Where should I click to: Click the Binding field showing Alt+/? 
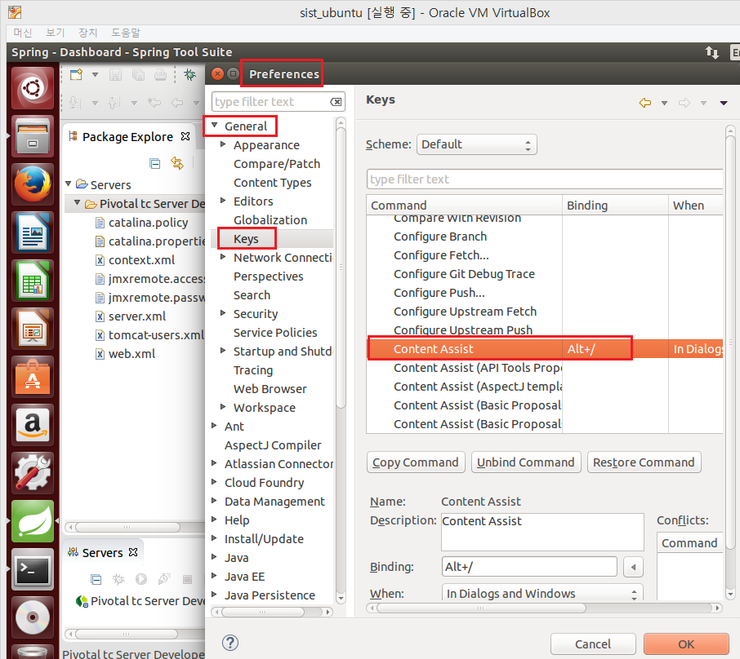point(529,566)
